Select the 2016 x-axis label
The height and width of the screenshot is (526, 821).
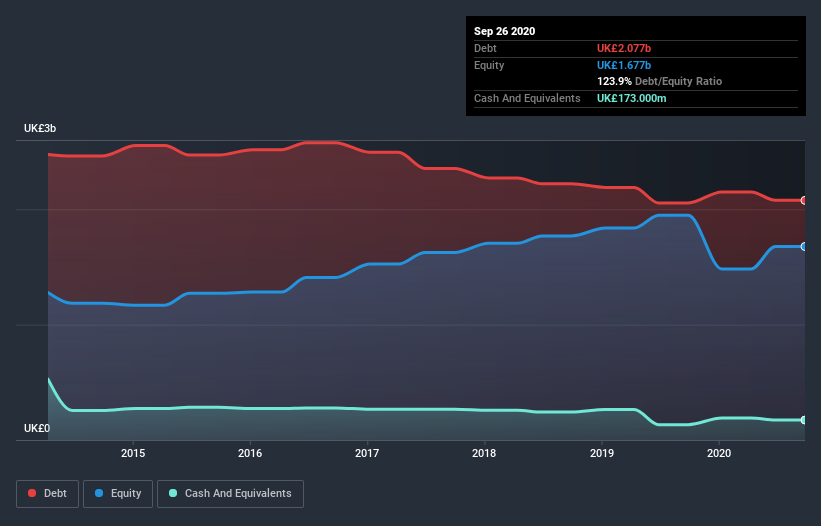click(x=250, y=453)
